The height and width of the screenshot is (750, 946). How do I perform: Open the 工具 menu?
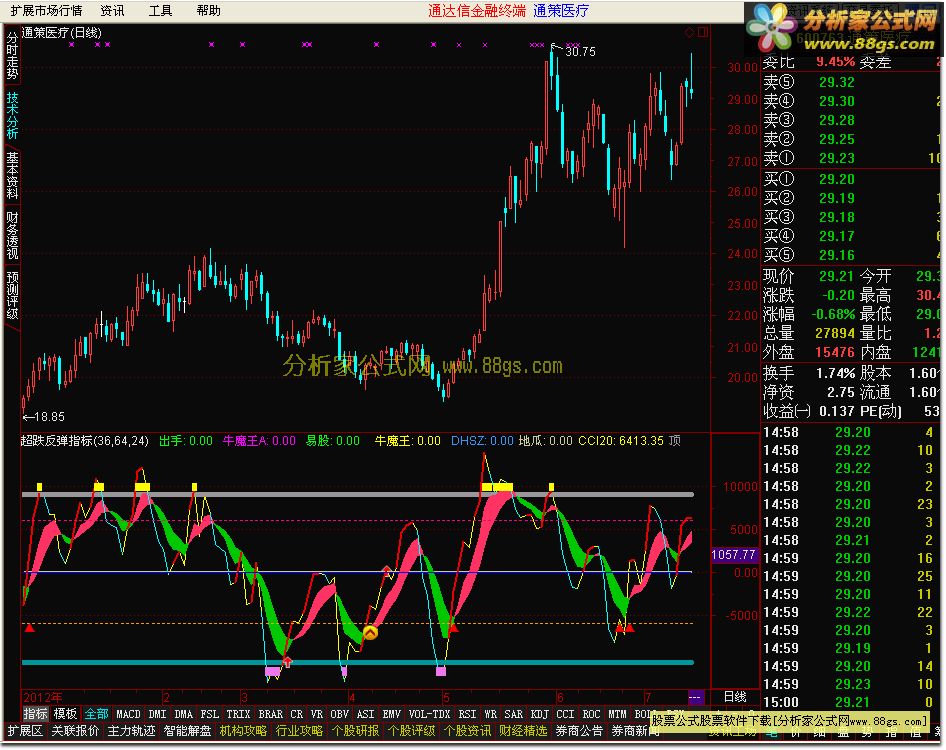pos(160,11)
